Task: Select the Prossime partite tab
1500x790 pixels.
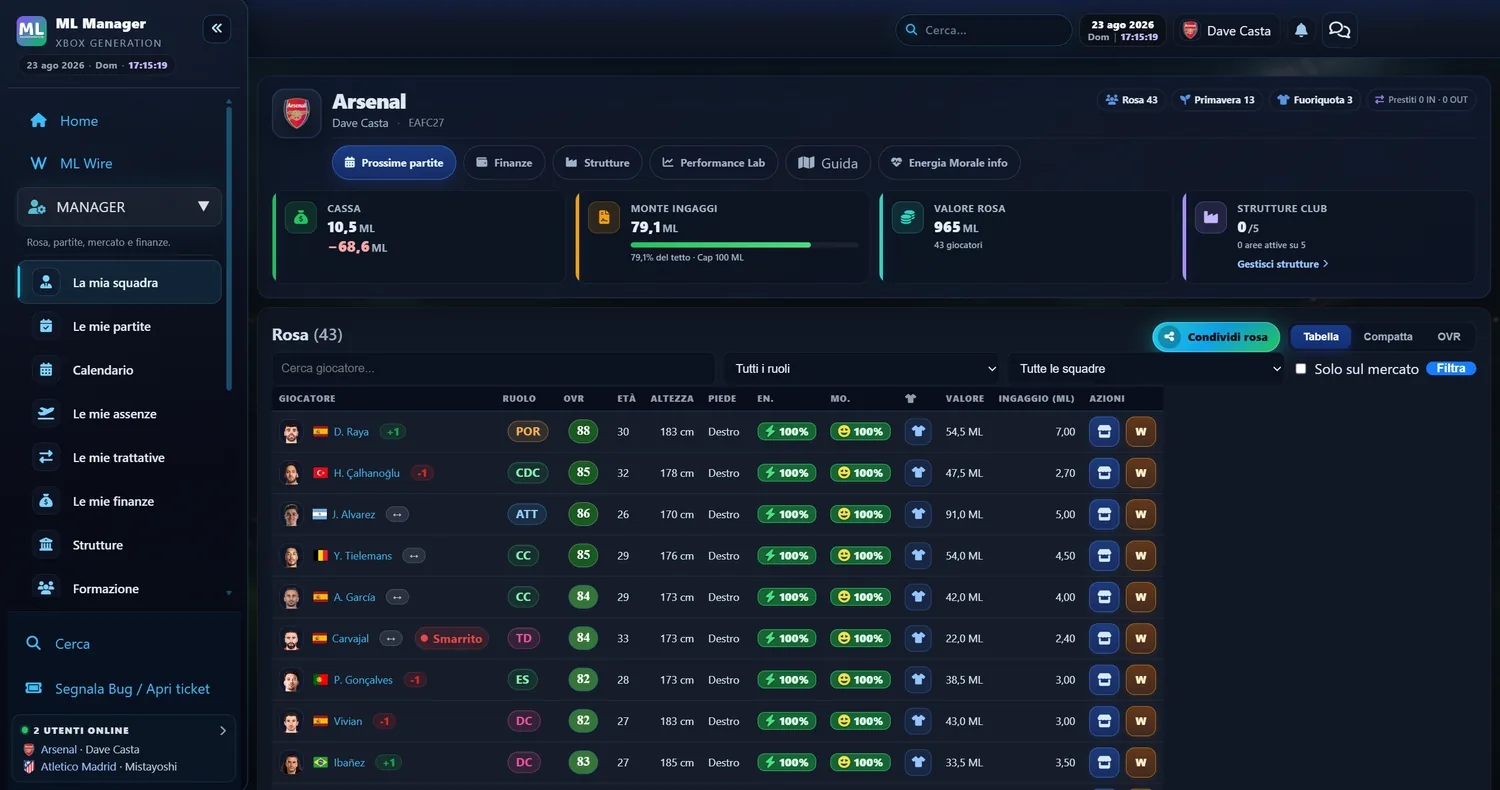Action: pos(394,163)
